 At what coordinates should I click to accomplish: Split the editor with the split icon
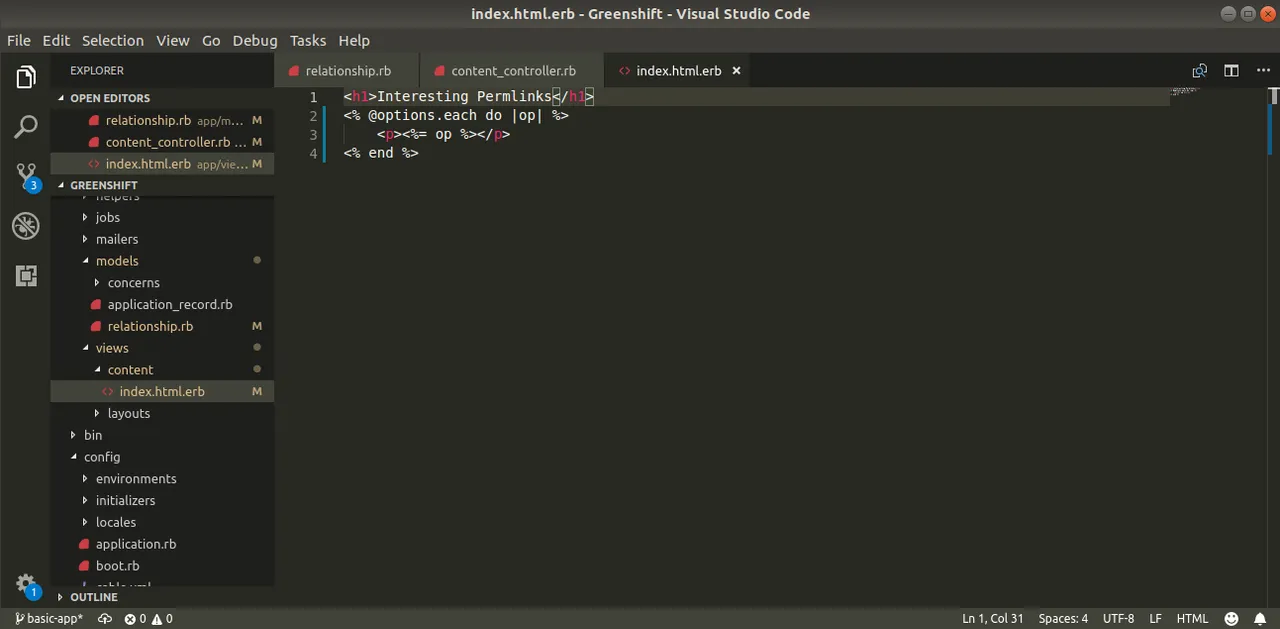(x=1231, y=71)
